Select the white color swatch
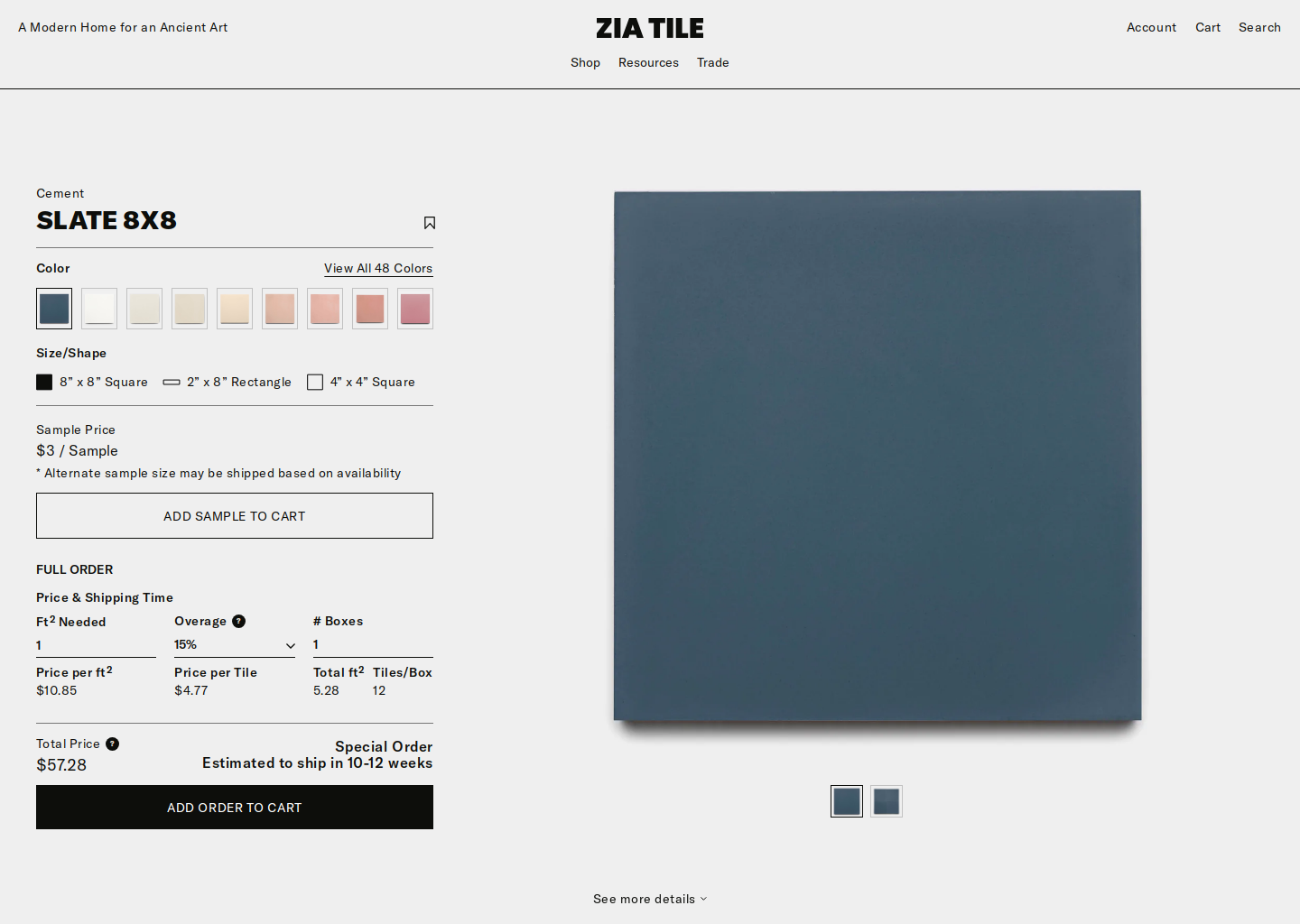The image size is (1300, 924). (x=99, y=309)
